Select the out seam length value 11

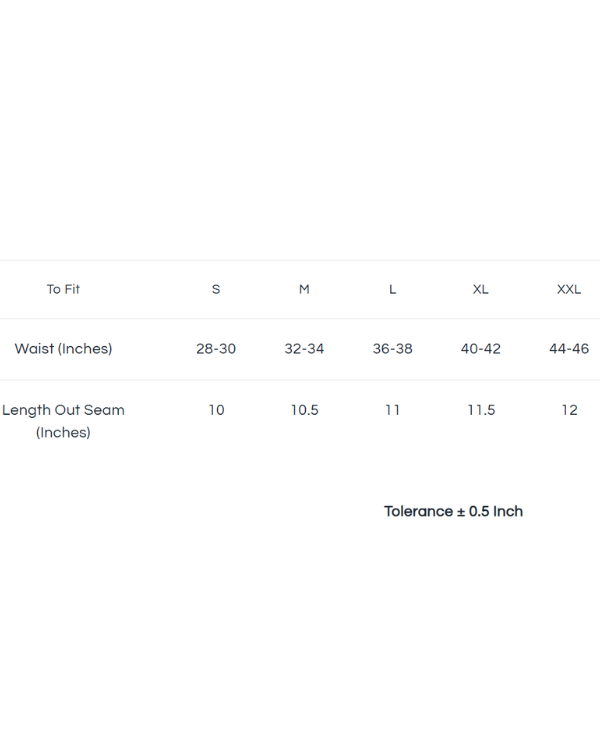click(x=392, y=410)
